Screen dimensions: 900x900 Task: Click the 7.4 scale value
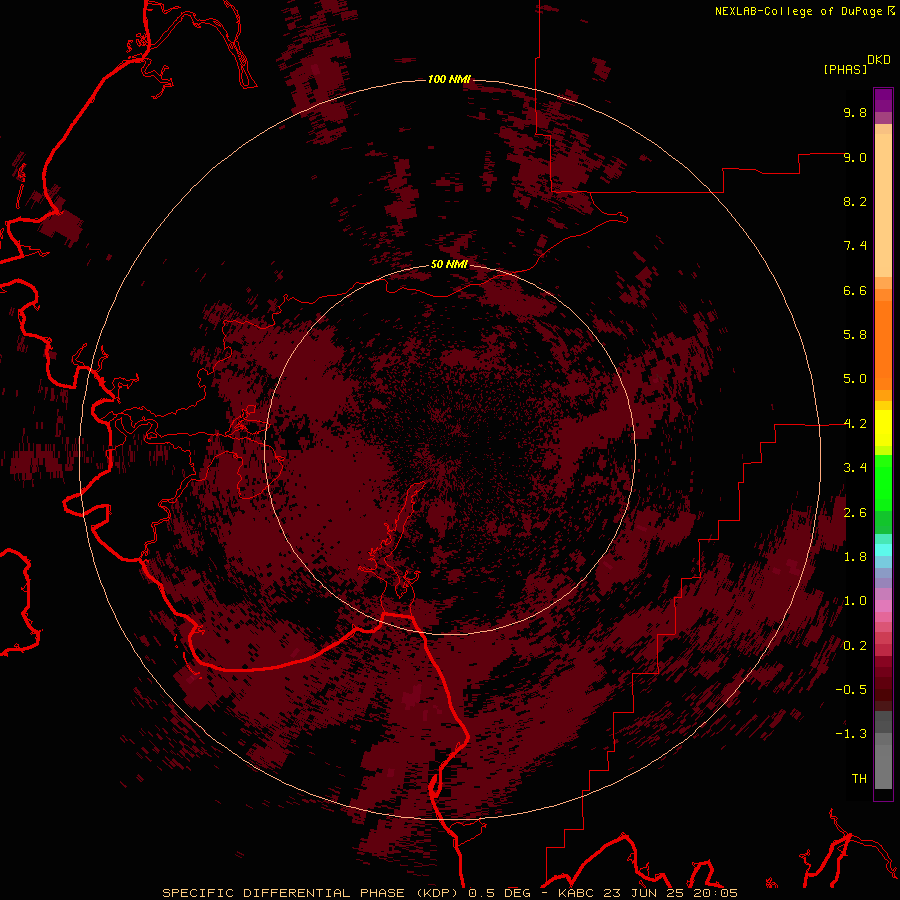tap(855, 246)
